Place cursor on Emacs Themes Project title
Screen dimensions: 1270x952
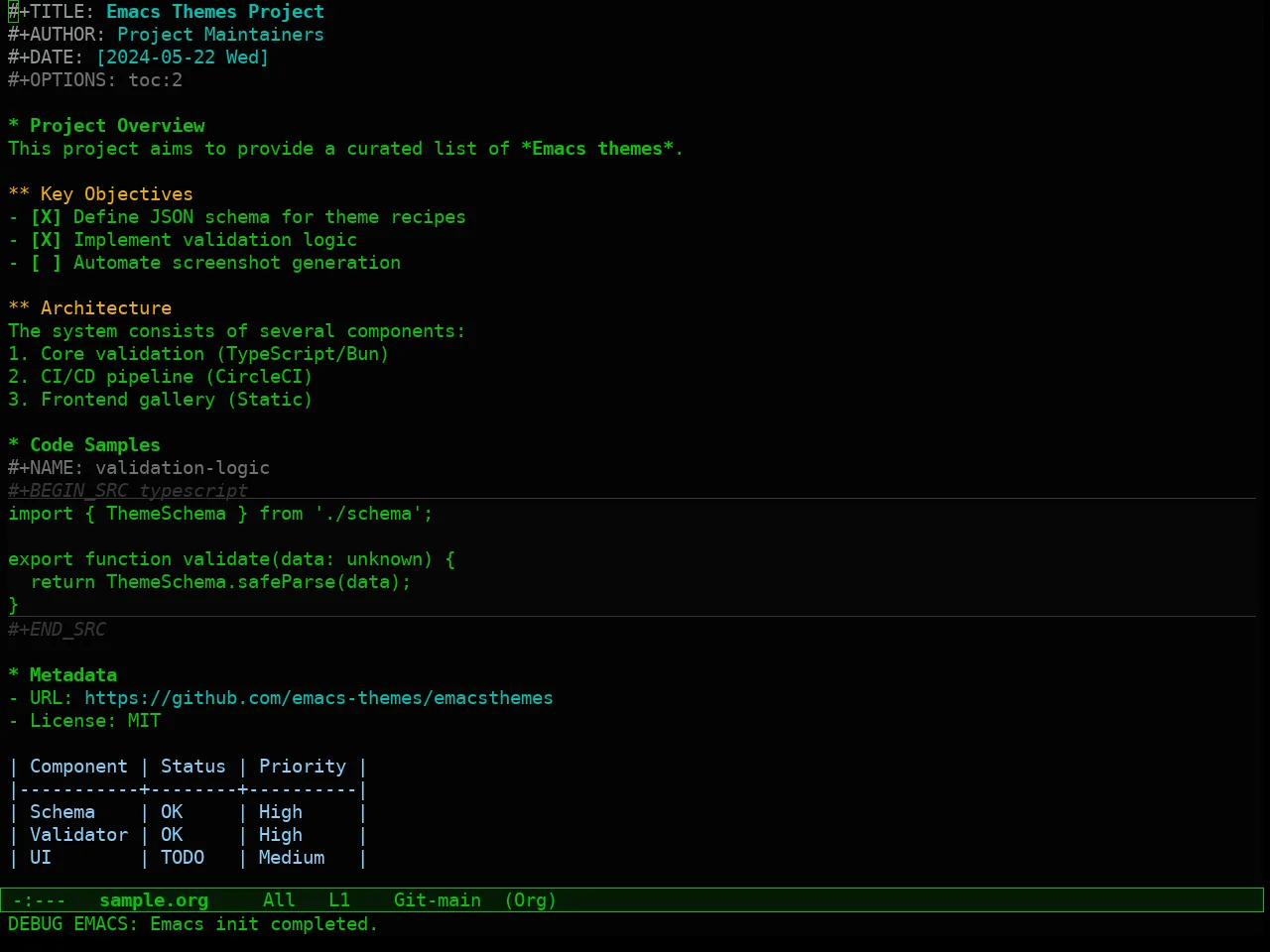(x=215, y=12)
